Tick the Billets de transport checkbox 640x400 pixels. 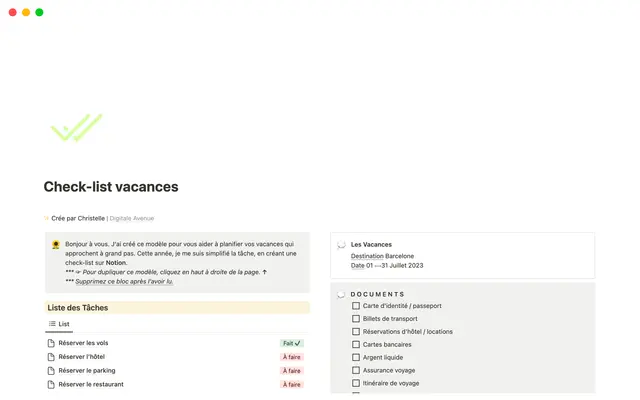[x=355, y=319]
